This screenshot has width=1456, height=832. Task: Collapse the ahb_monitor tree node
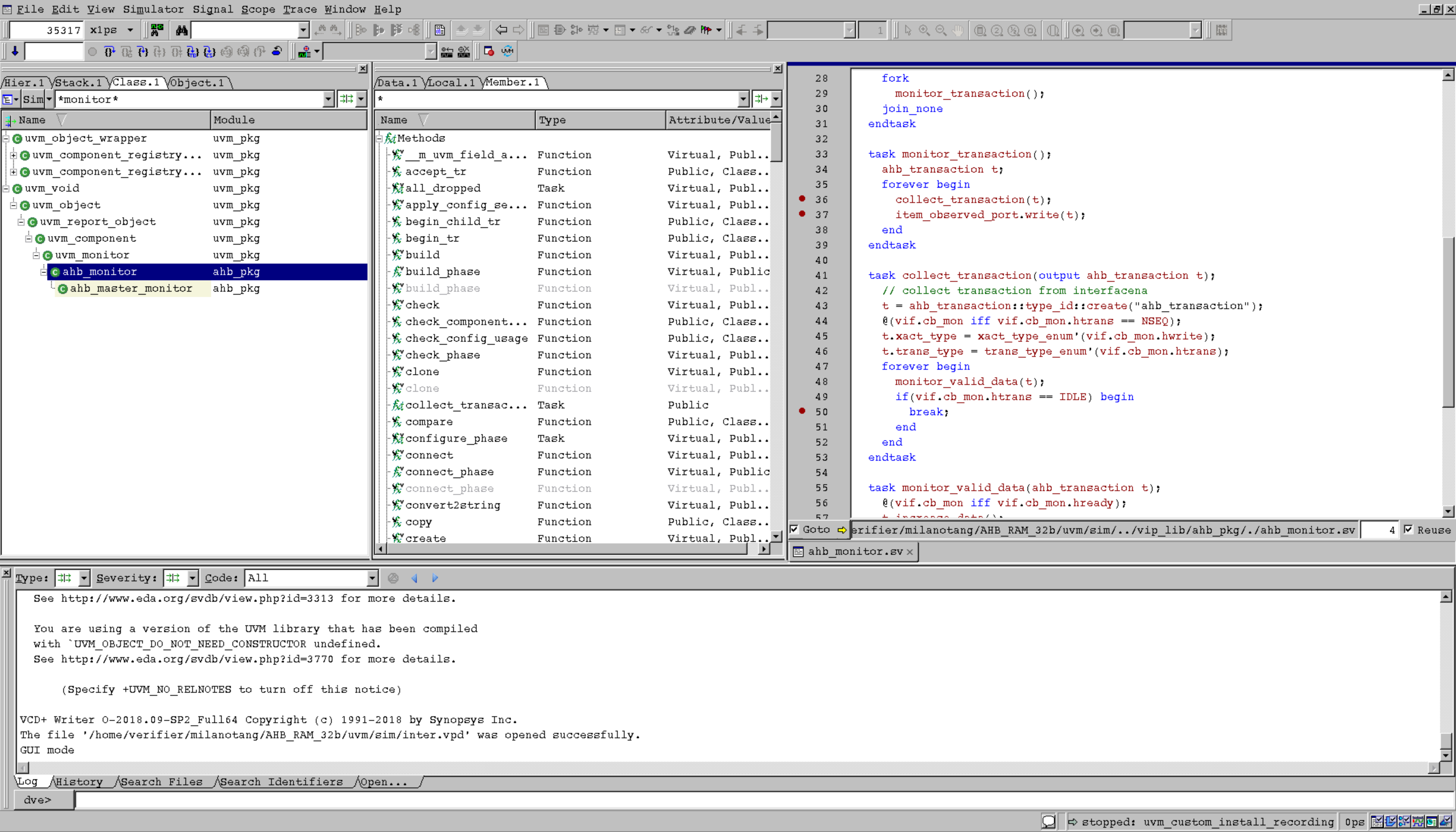(x=43, y=272)
